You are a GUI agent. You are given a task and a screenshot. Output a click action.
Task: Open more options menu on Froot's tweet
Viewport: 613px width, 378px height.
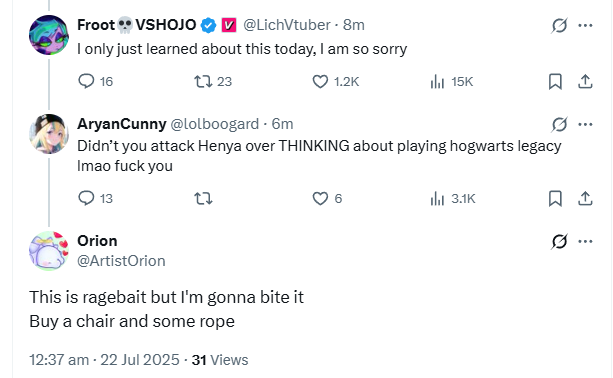coord(585,25)
